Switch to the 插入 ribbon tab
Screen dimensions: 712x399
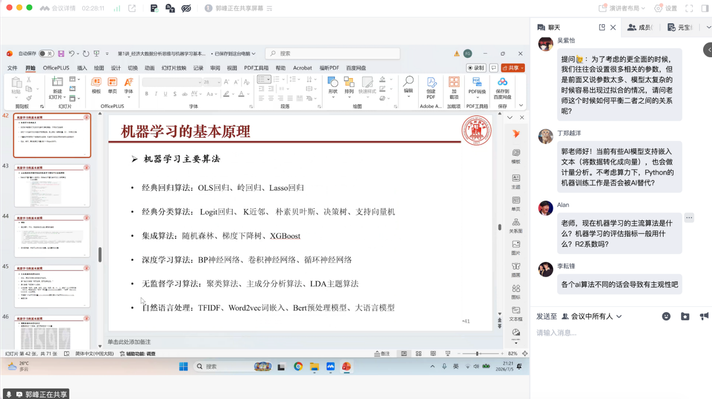point(82,68)
